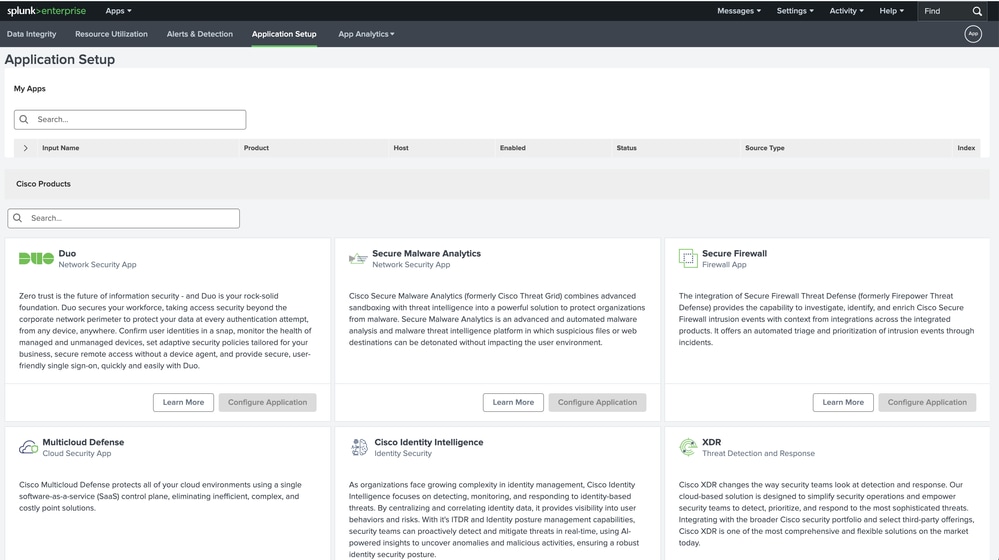Focus the My Apps search field

(130, 119)
